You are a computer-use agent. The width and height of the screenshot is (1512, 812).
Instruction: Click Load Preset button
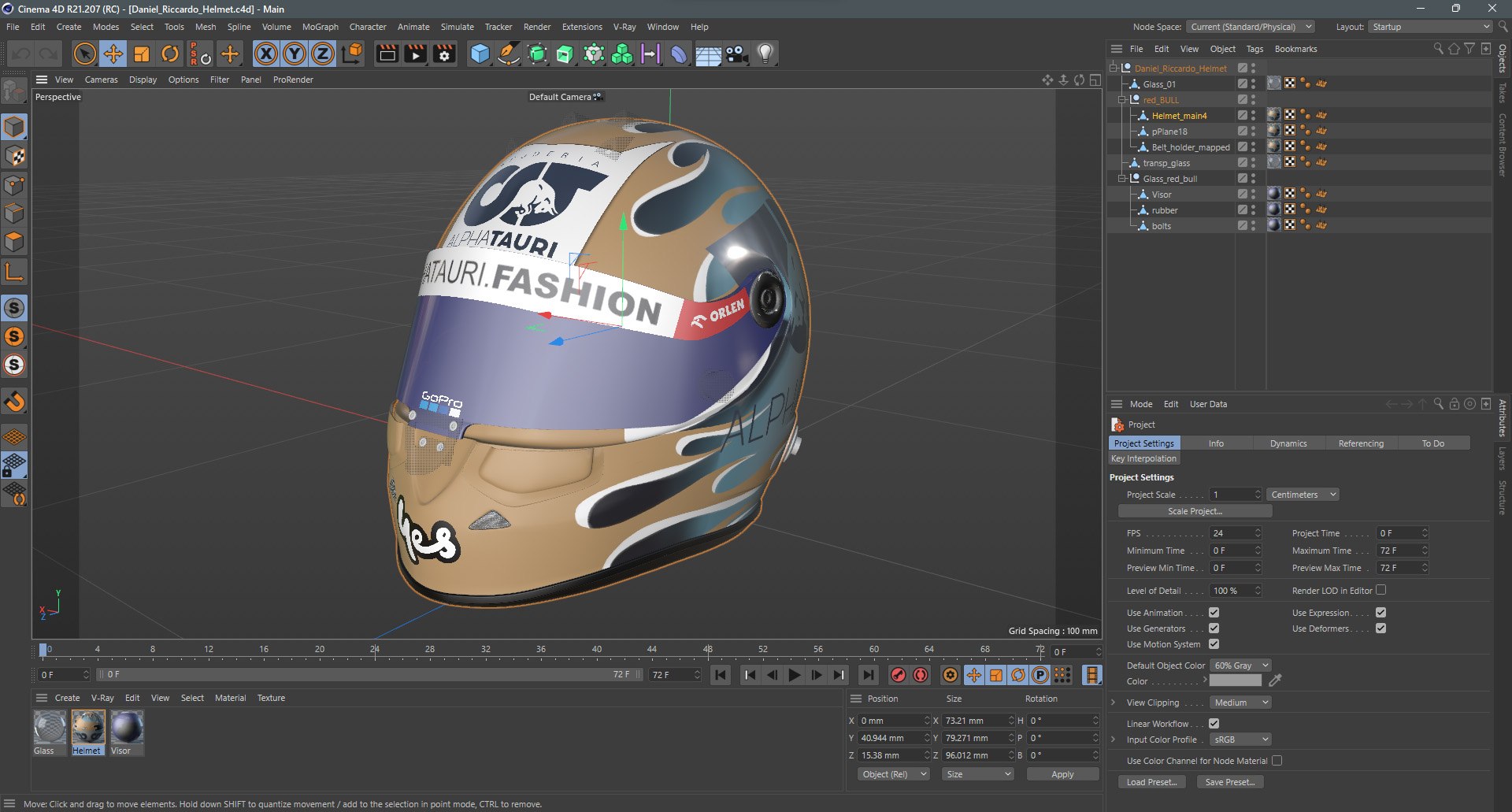click(x=1151, y=782)
